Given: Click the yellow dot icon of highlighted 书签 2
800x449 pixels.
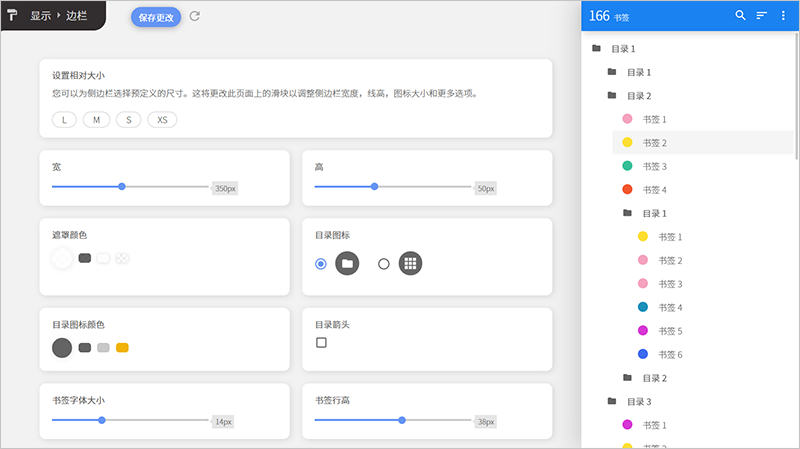Looking at the screenshot, I should (x=627, y=143).
